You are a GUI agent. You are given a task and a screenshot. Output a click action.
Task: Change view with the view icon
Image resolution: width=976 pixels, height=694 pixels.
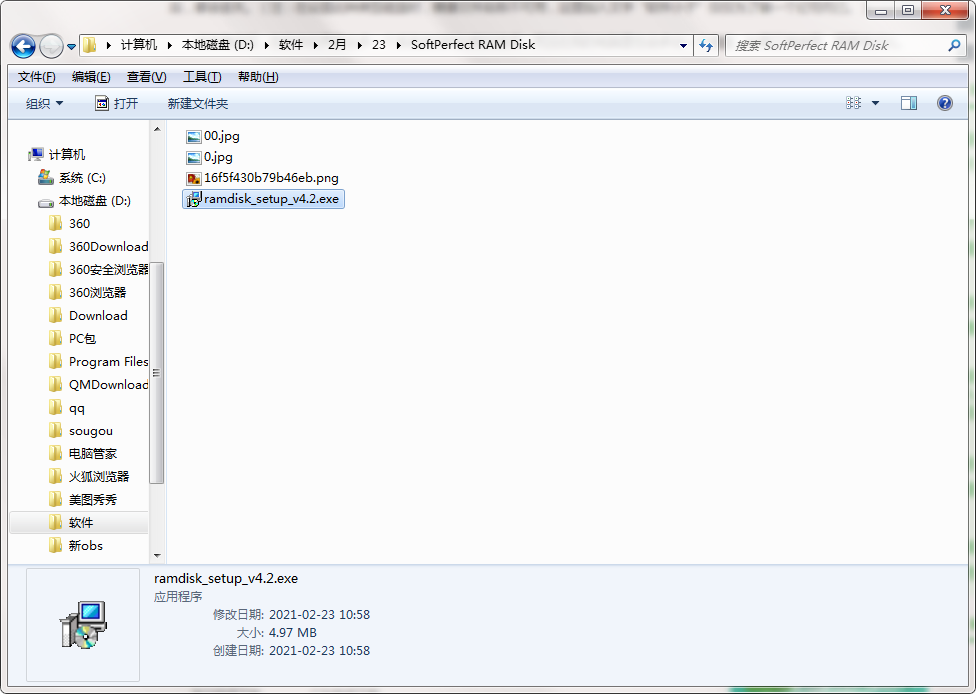click(x=853, y=103)
